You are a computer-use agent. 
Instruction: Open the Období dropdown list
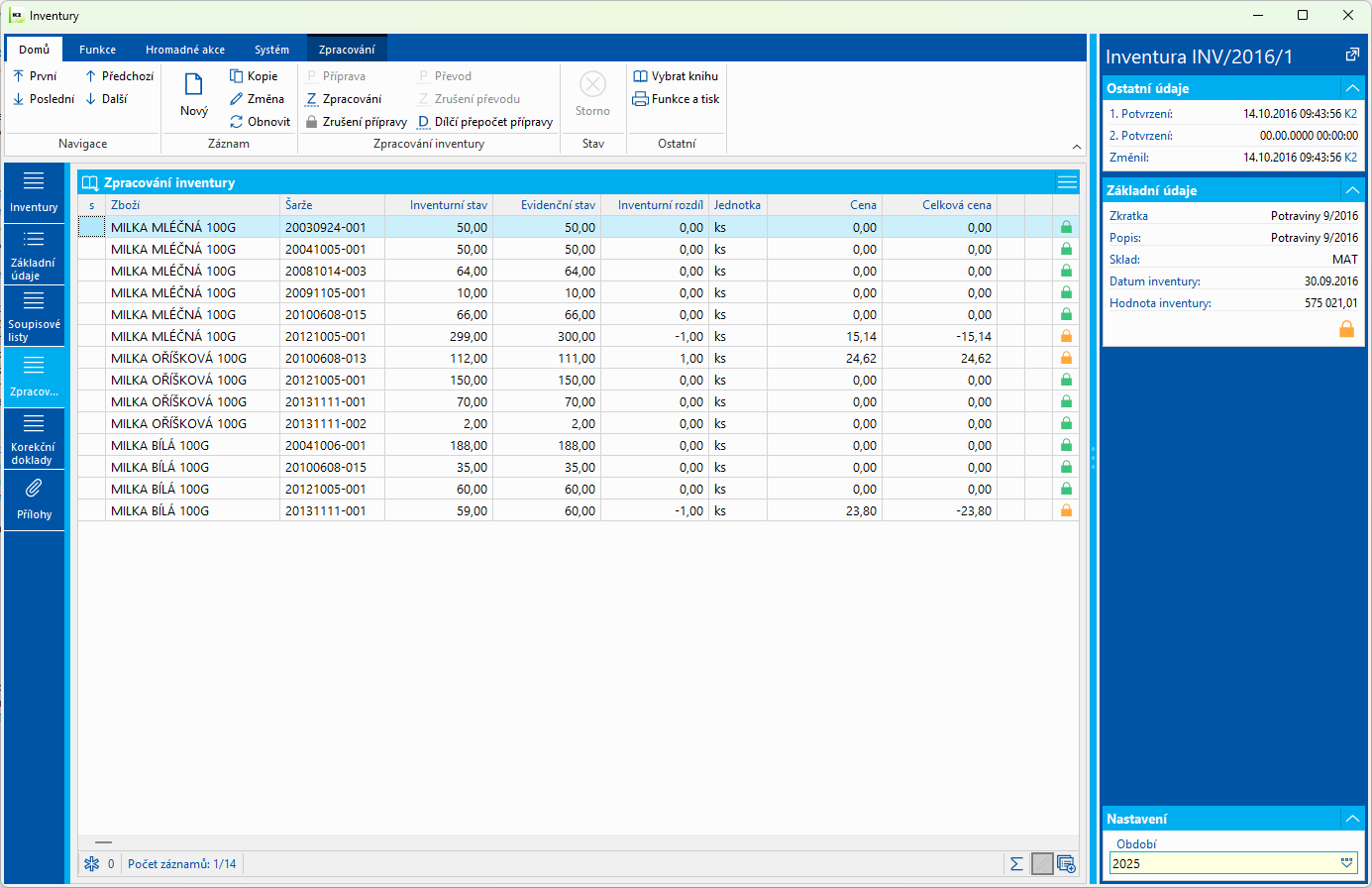click(x=1346, y=863)
